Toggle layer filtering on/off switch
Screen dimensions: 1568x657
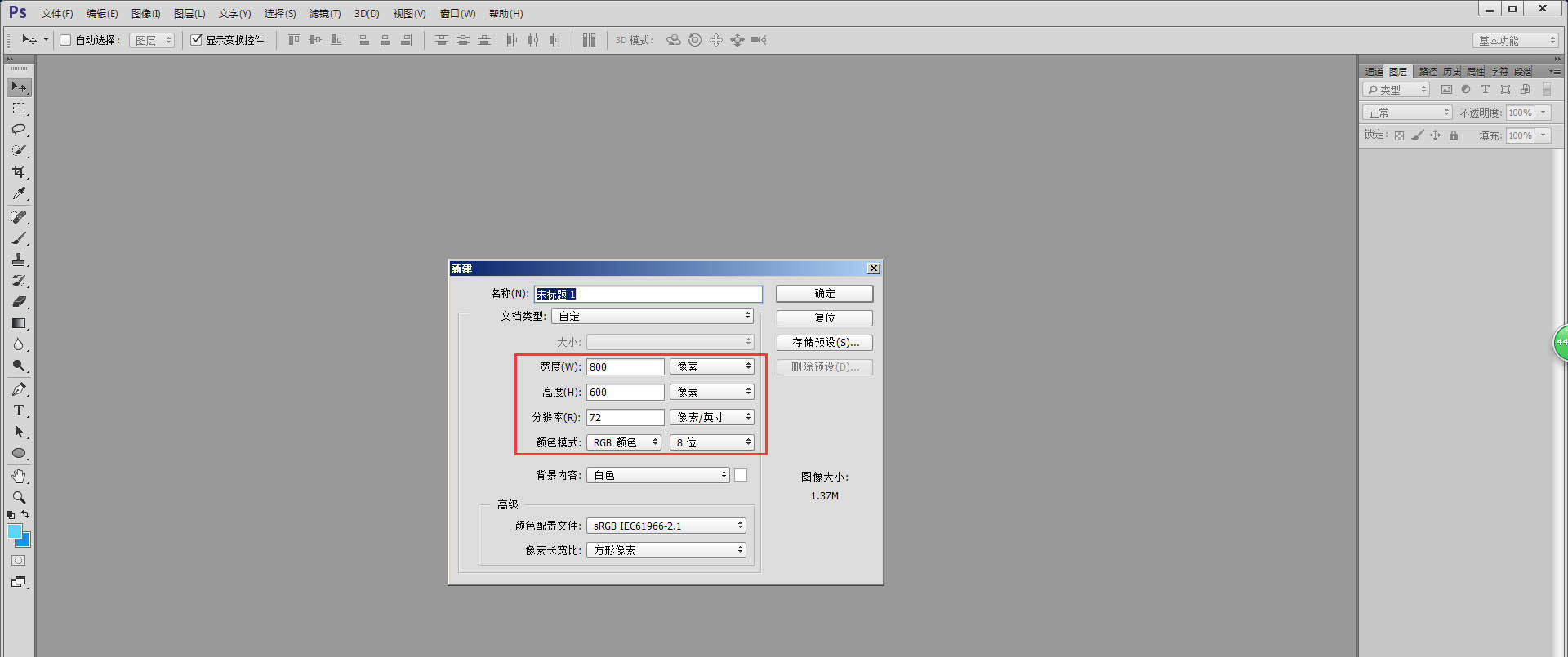1547,90
